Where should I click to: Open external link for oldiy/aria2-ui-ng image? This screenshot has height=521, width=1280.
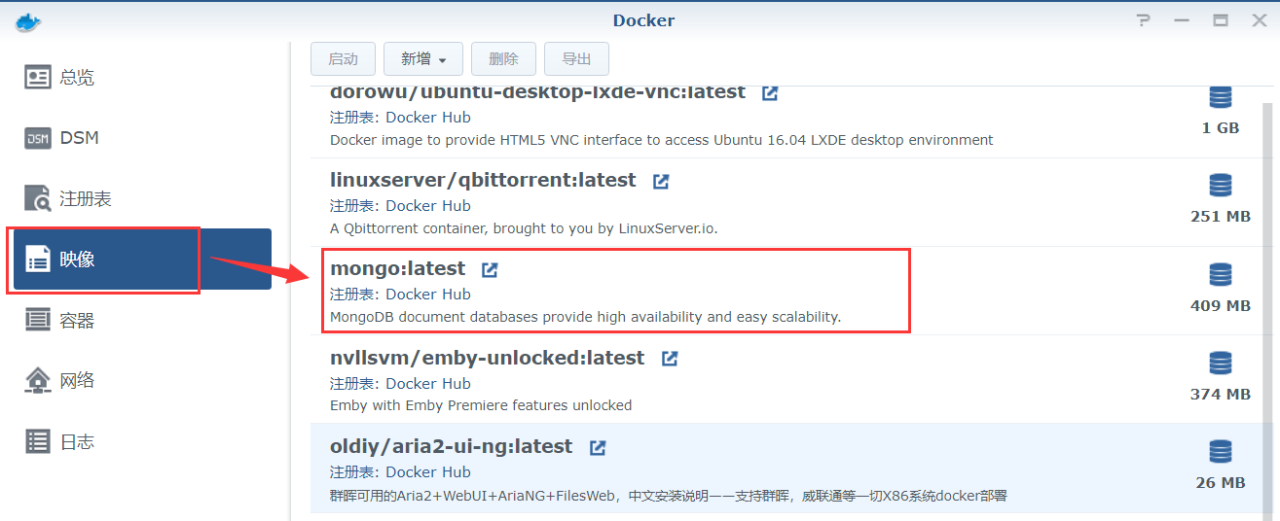(598, 447)
